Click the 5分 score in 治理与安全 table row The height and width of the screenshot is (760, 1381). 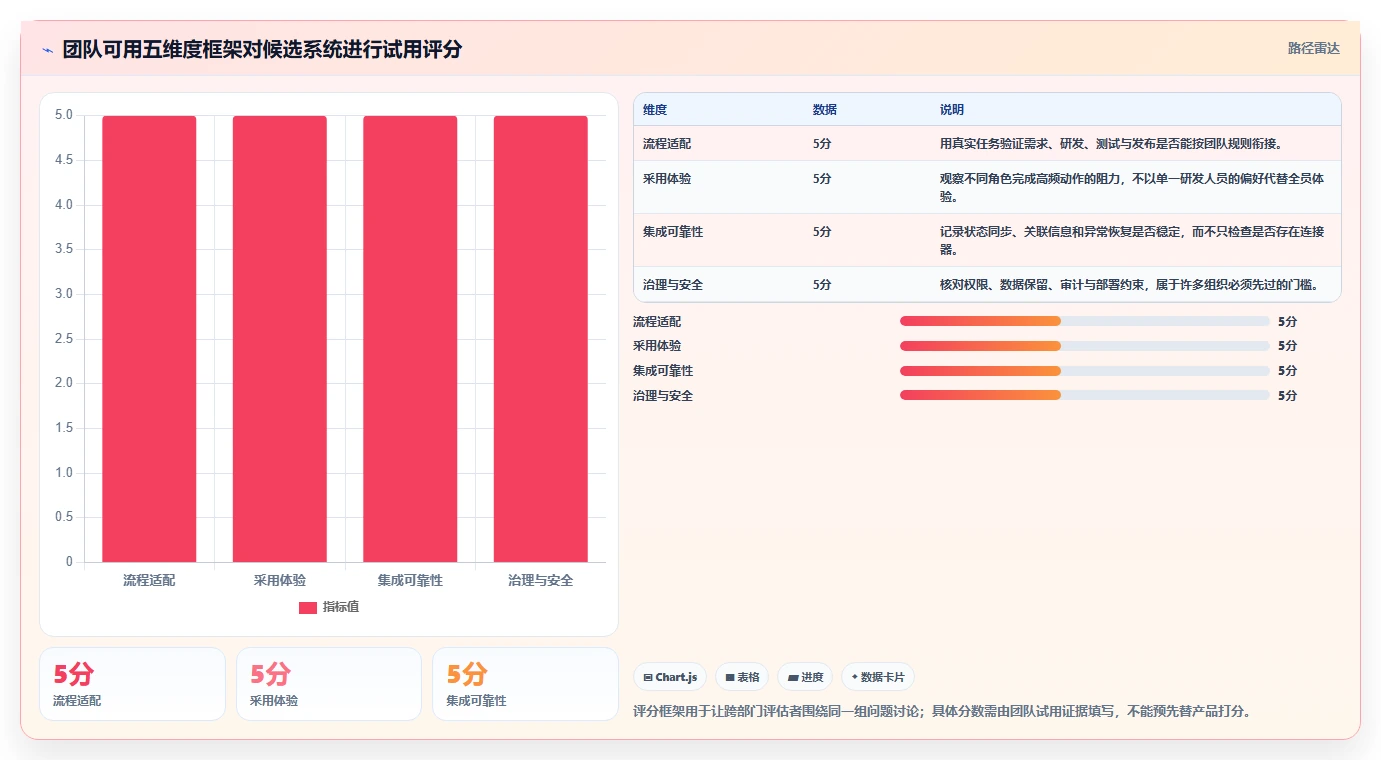(x=822, y=285)
